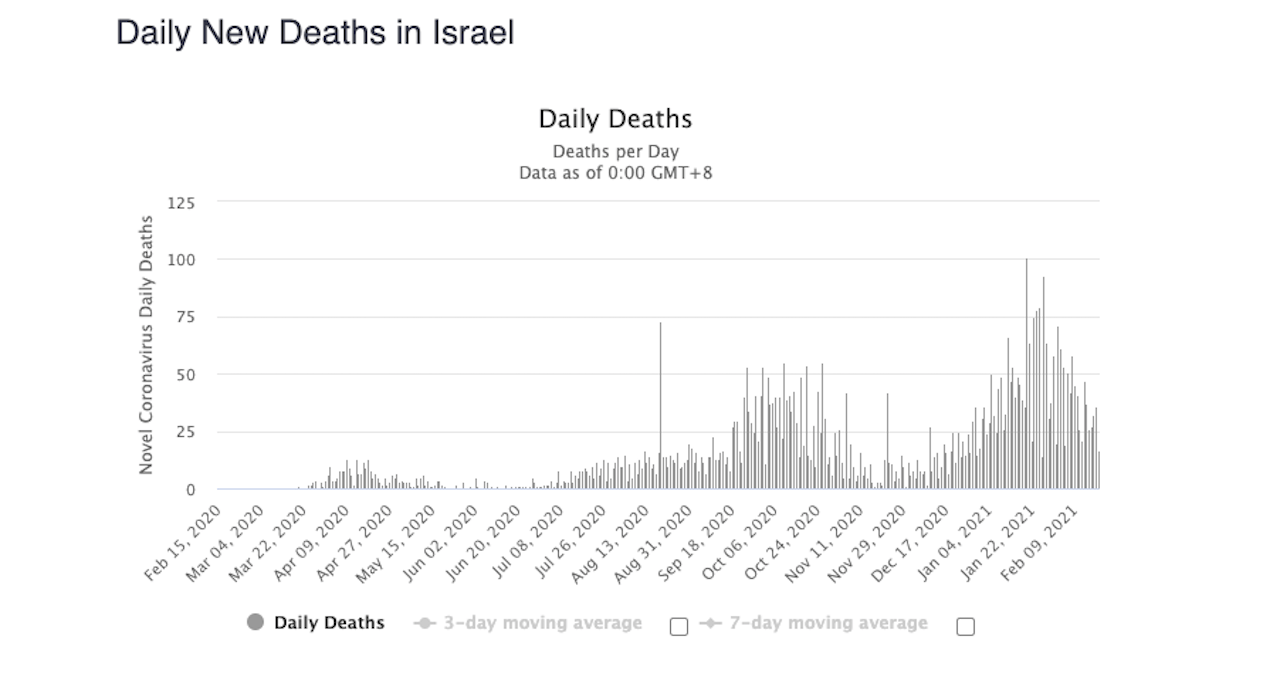Click the "Daily Deaths" chart title

(615, 119)
